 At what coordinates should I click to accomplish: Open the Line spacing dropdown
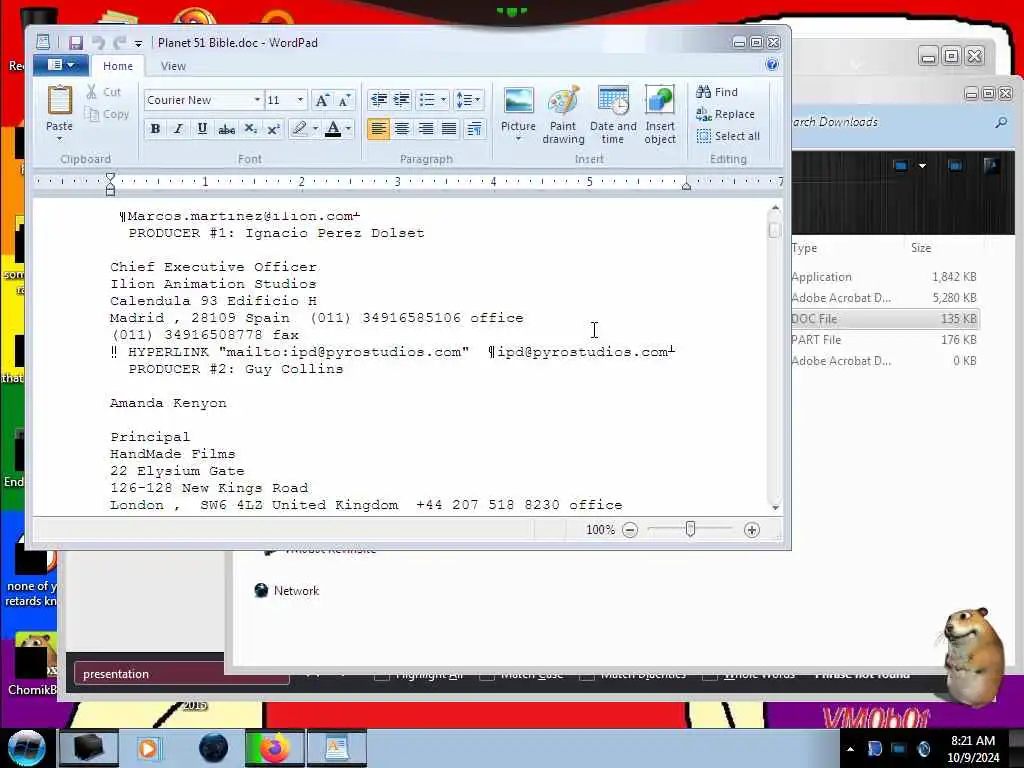tap(468, 100)
